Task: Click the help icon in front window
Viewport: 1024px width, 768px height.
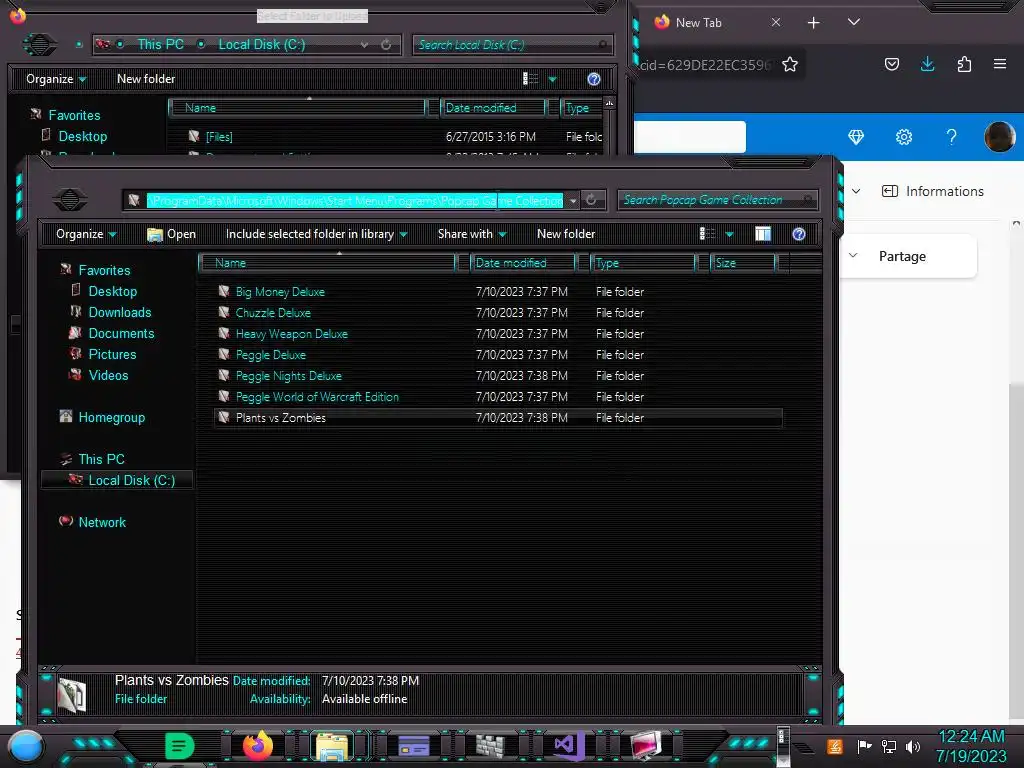Action: point(799,234)
